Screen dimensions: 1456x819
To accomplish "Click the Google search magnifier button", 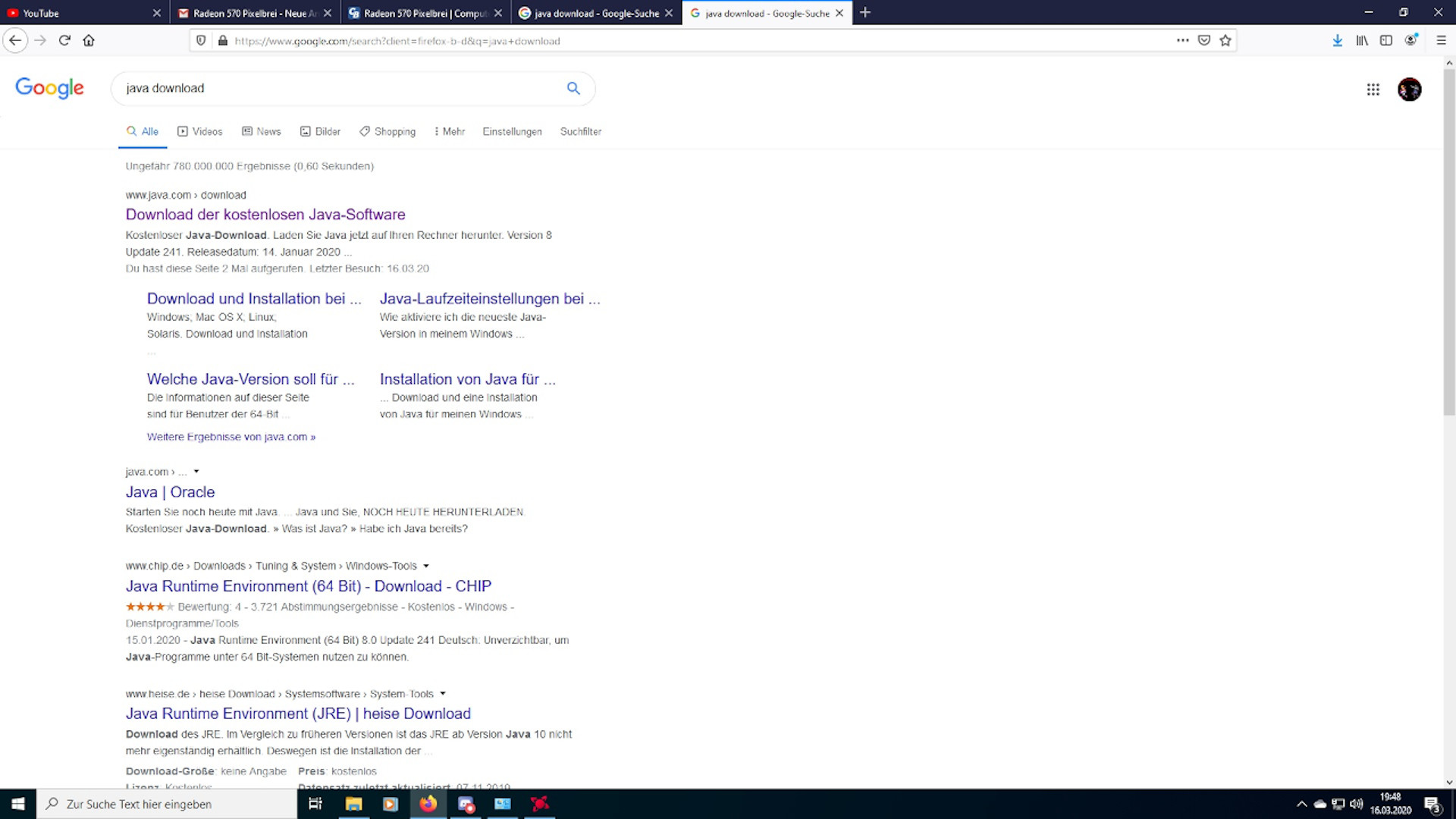I will tap(573, 88).
